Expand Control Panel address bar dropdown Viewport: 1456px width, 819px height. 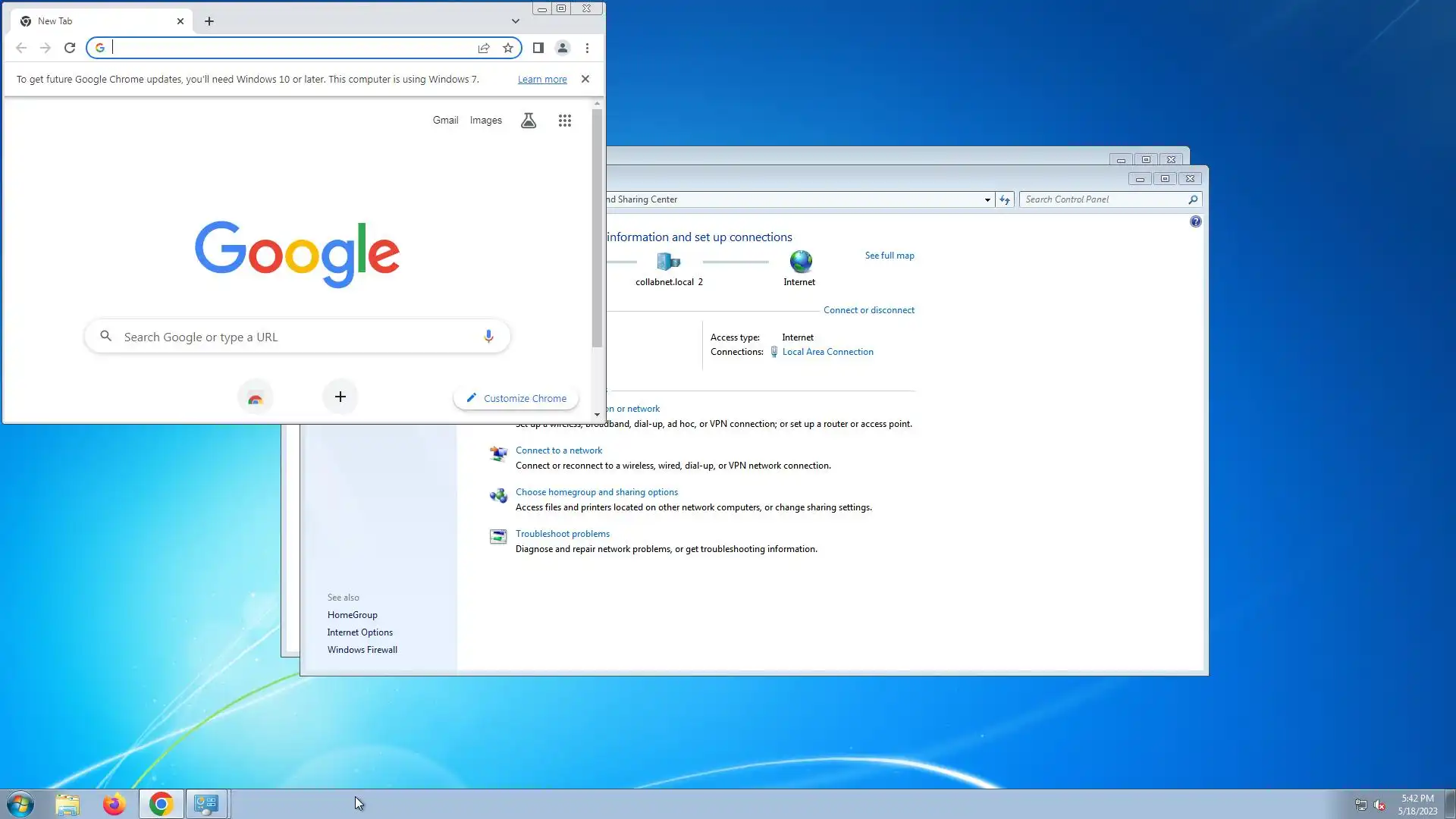(x=987, y=199)
